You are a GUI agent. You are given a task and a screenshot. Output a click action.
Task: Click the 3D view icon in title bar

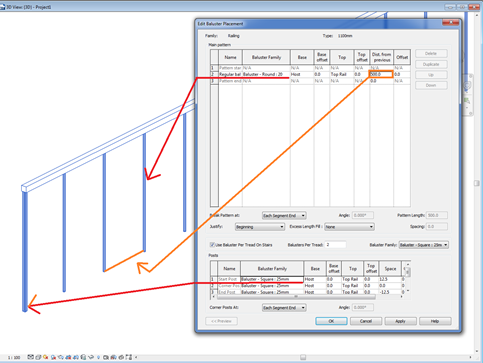coord(3,6)
